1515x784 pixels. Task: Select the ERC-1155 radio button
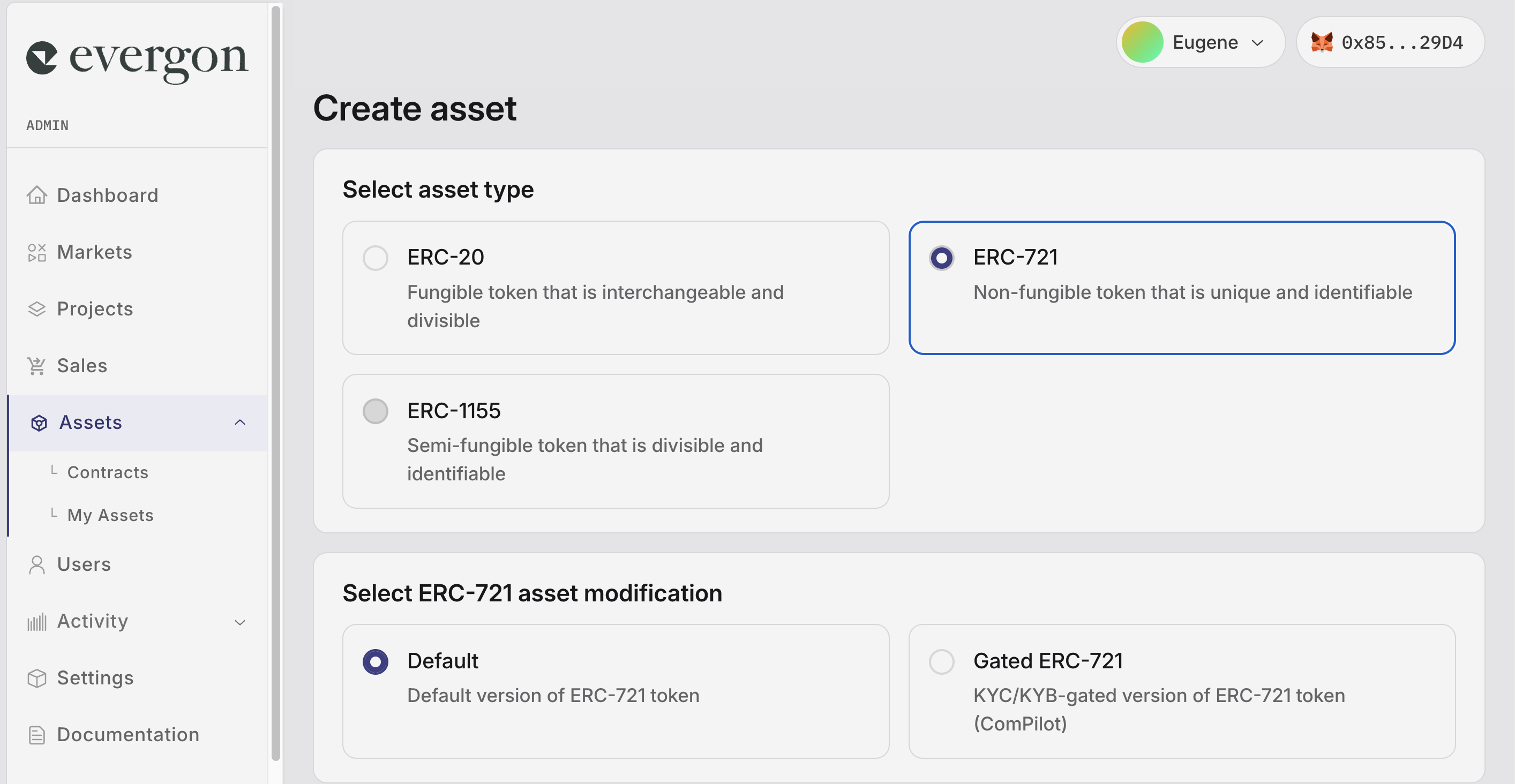coord(375,411)
